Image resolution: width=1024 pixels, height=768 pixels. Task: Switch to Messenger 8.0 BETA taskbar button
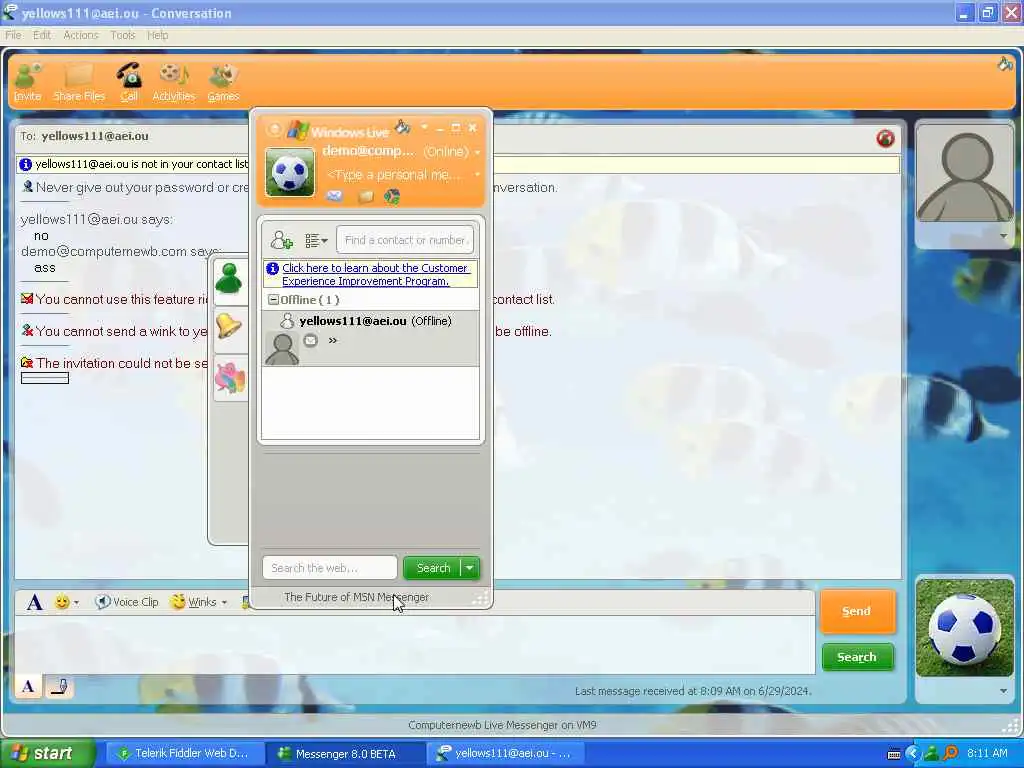[345, 753]
